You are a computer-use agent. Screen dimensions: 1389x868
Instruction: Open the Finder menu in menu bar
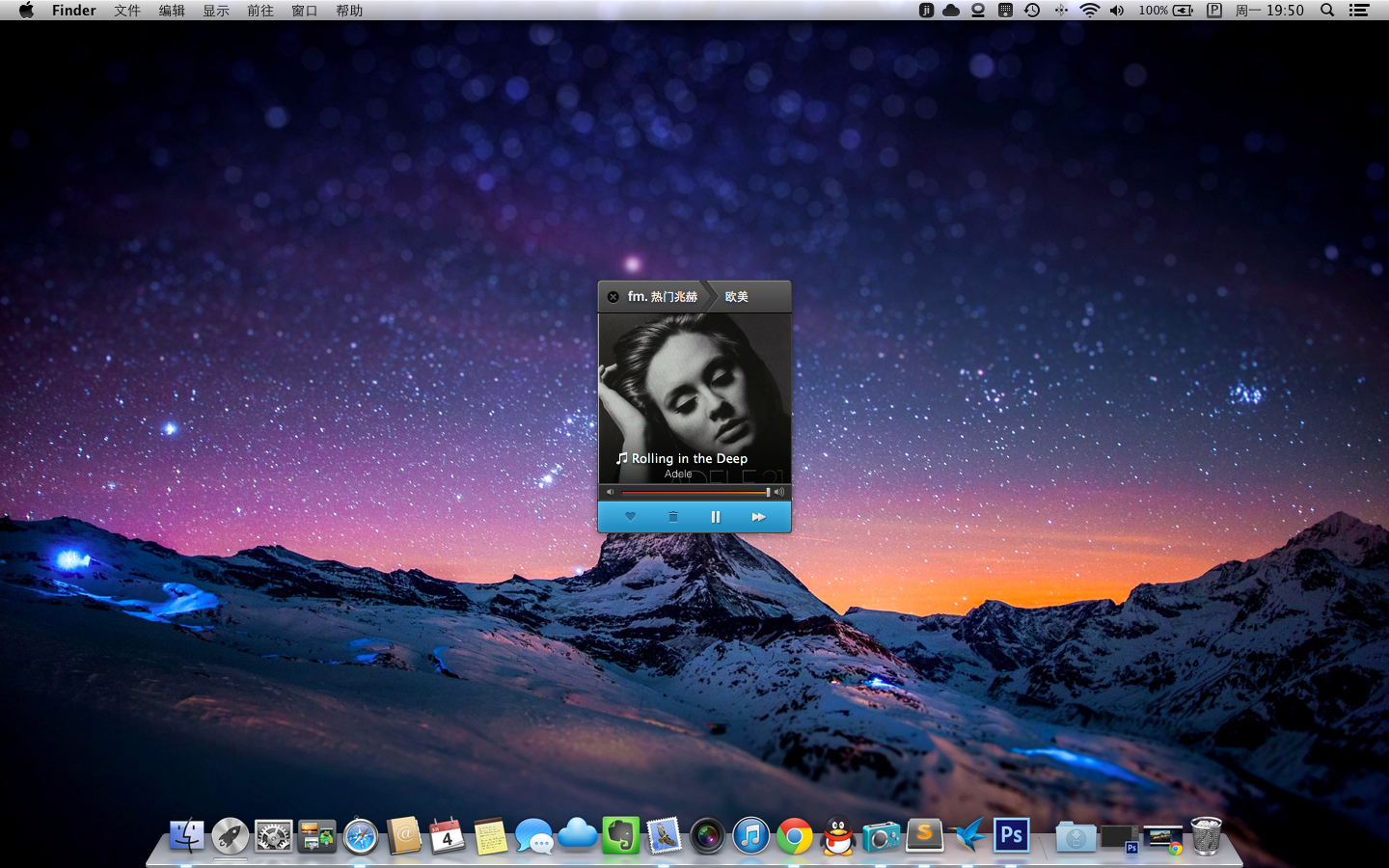74,11
